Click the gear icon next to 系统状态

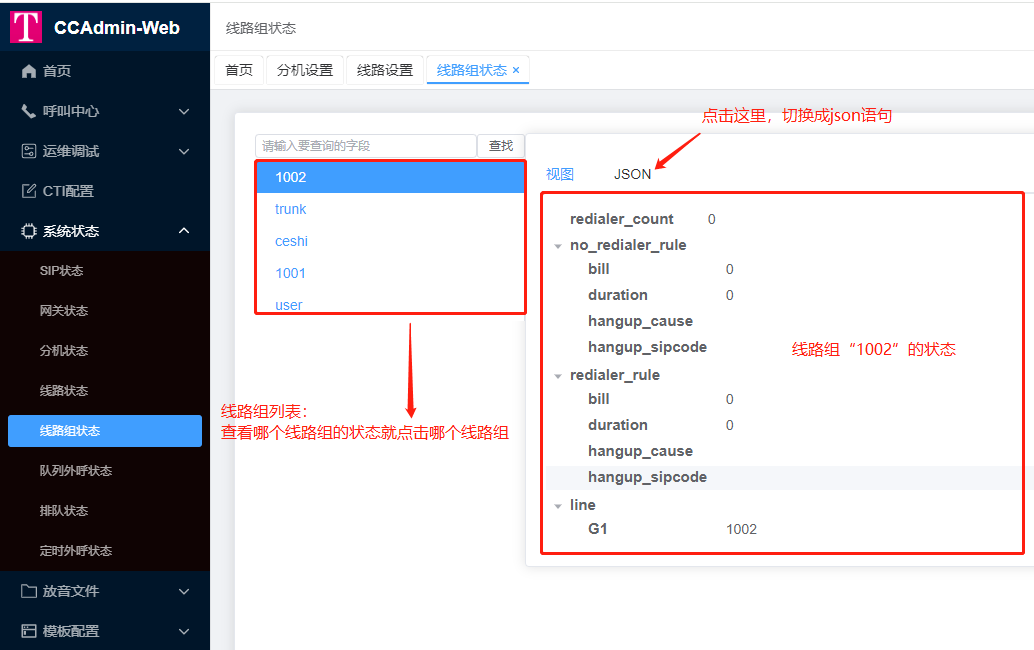pos(28,230)
